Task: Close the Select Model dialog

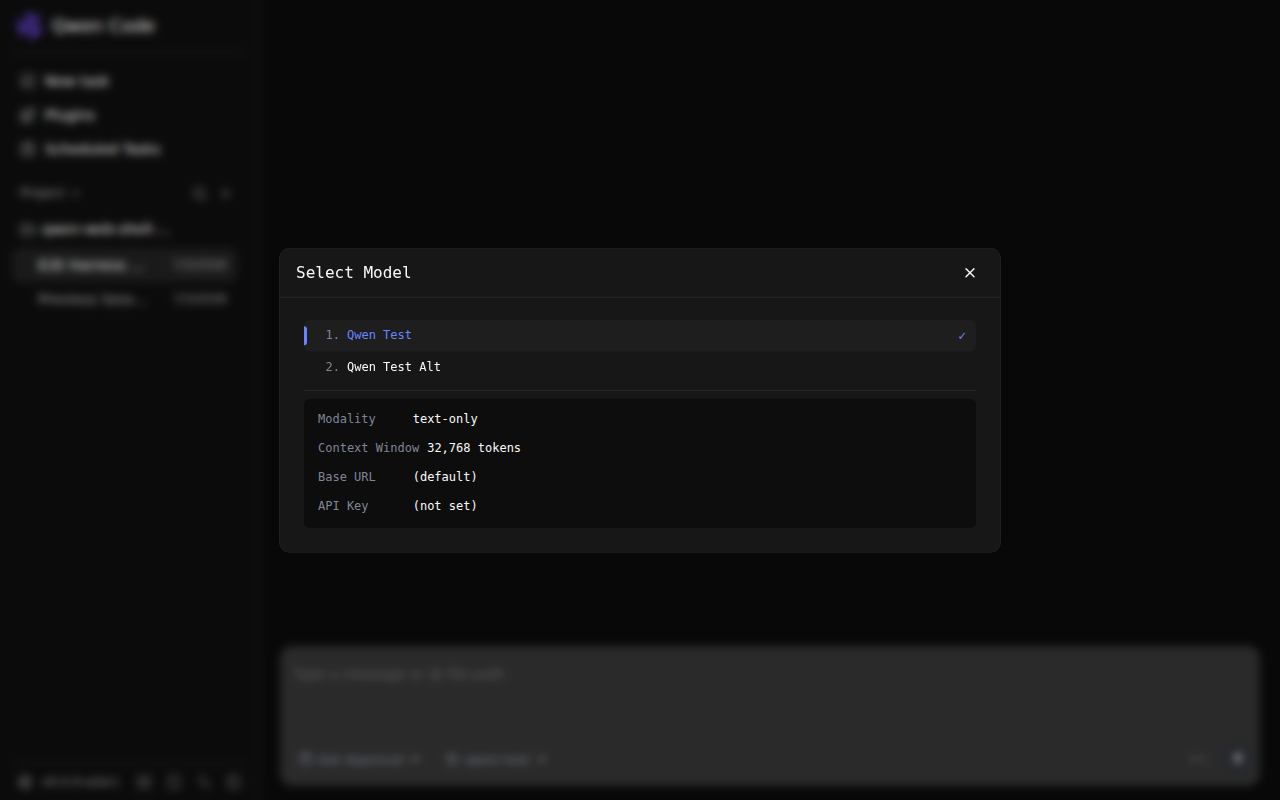Action: (x=969, y=273)
